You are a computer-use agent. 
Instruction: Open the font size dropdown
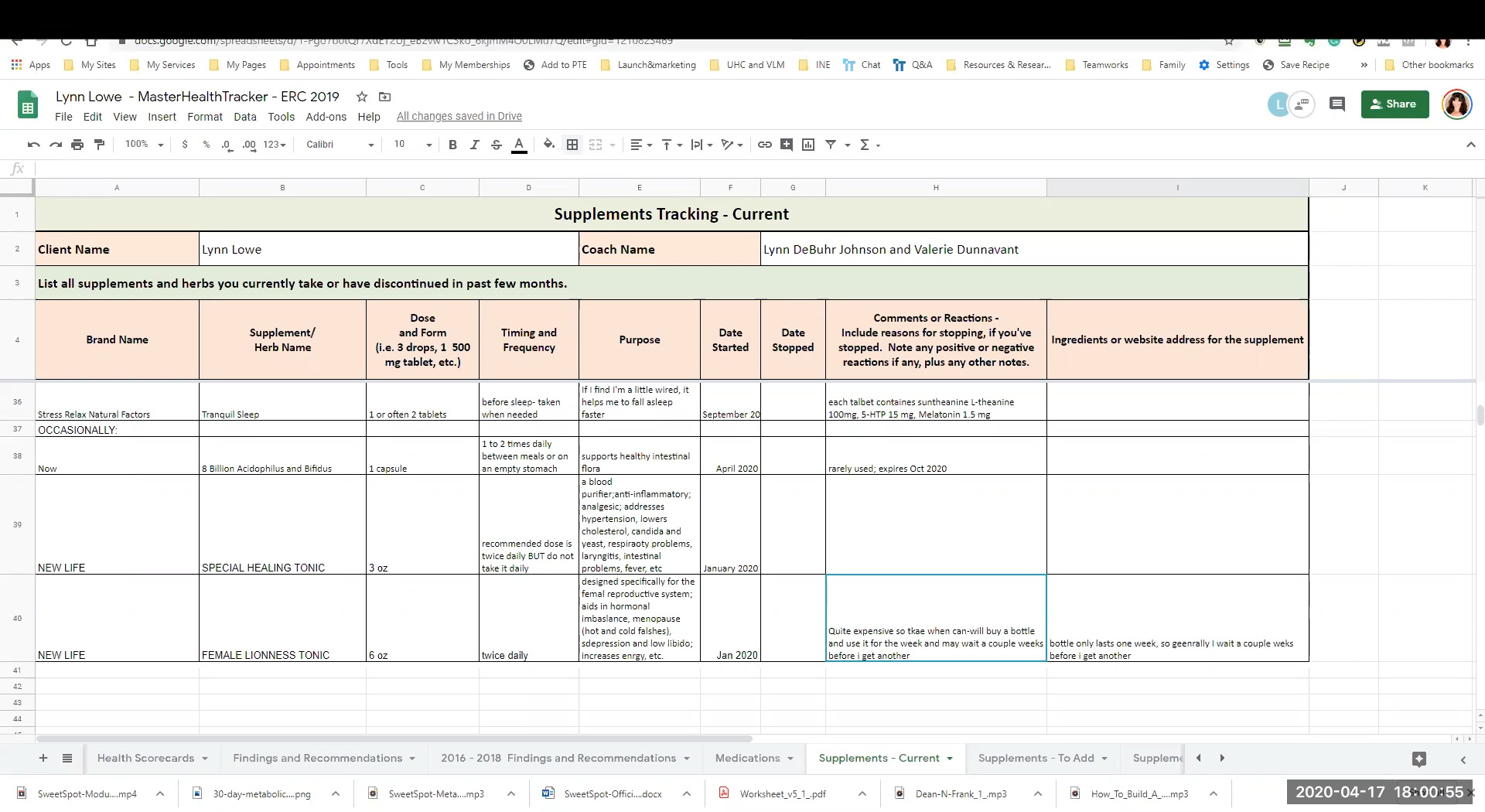[x=412, y=145]
